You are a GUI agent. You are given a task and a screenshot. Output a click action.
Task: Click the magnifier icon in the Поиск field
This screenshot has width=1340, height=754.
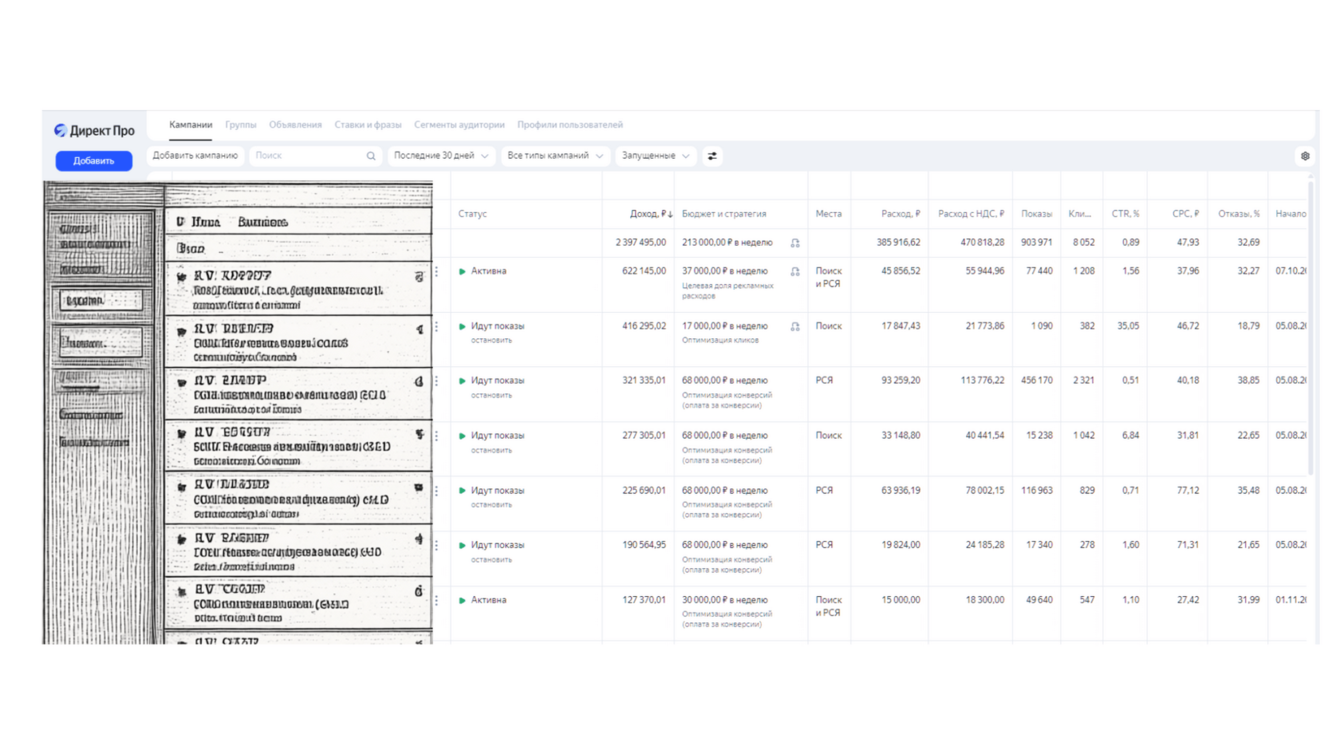[371, 156]
